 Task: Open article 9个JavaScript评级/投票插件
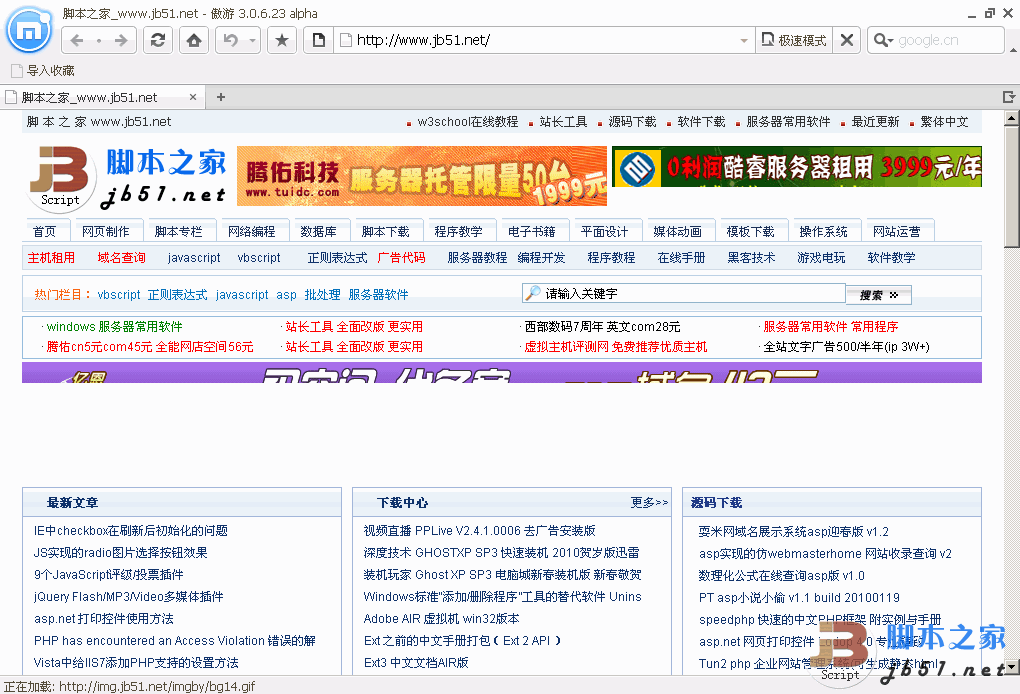[109, 575]
